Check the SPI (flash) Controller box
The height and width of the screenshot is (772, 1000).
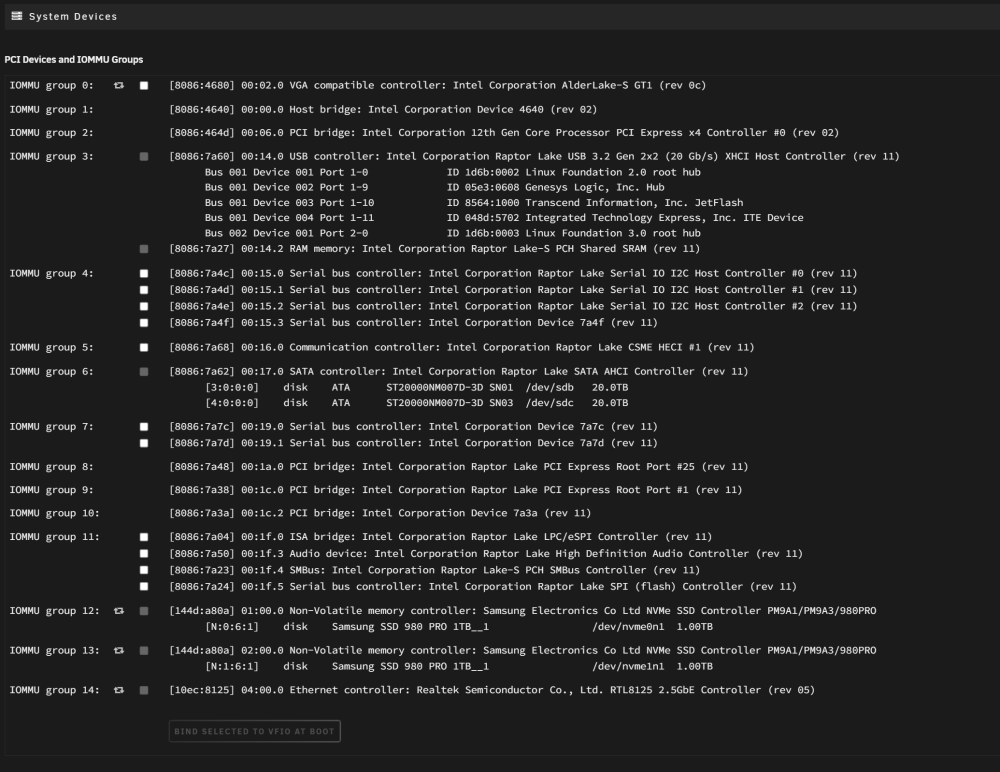144,587
